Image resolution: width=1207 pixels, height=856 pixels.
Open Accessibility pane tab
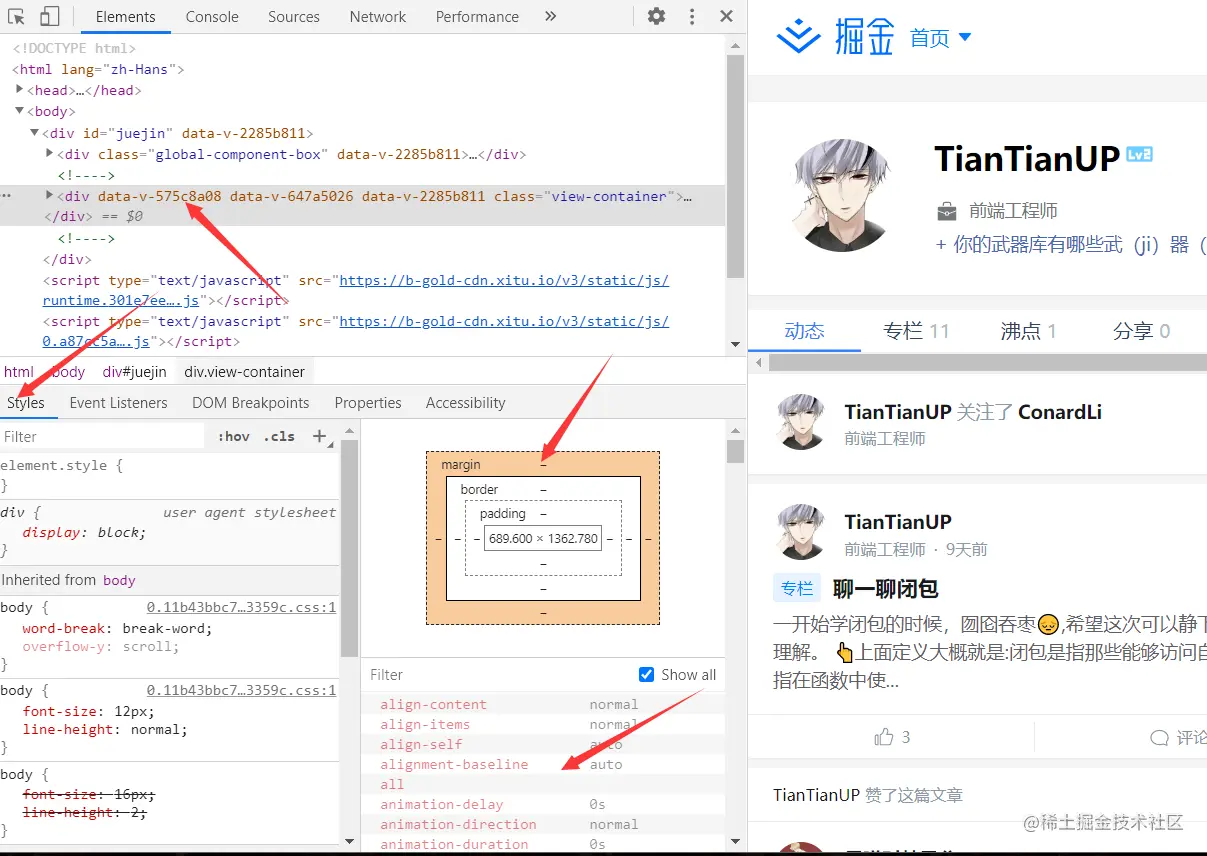click(x=466, y=403)
